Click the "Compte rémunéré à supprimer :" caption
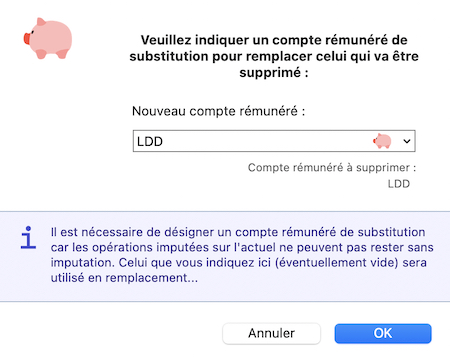Viewport: 450px width, 361px height. pyautogui.click(x=332, y=167)
